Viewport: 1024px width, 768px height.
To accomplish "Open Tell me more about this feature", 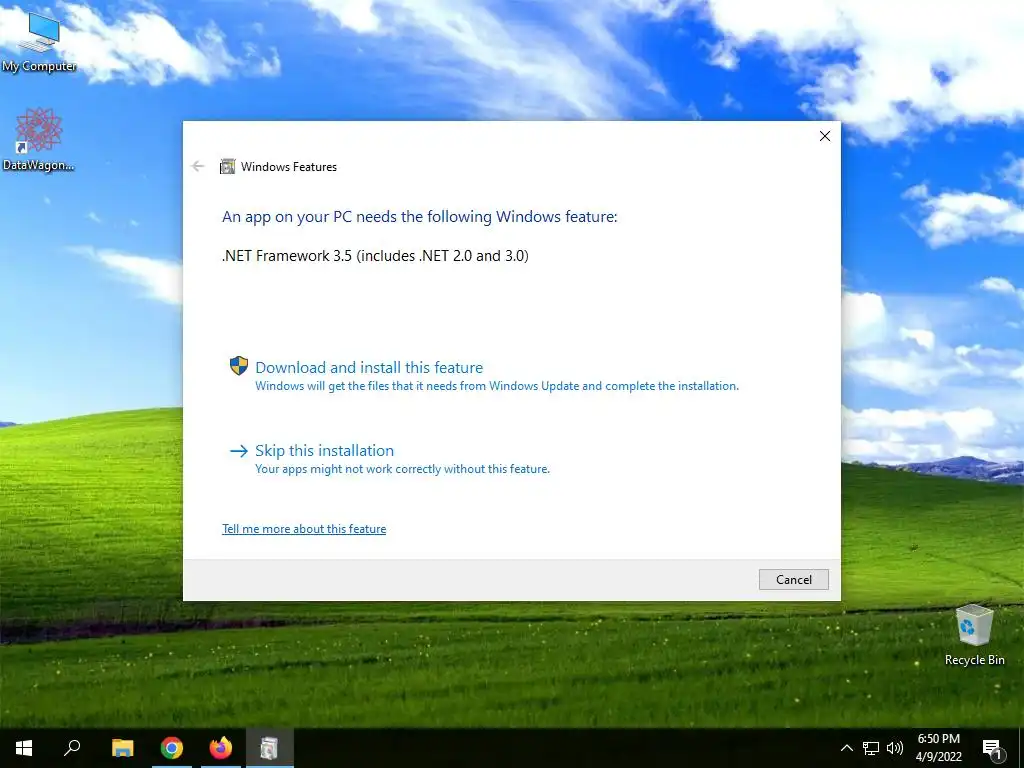I will tap(304, 529).
